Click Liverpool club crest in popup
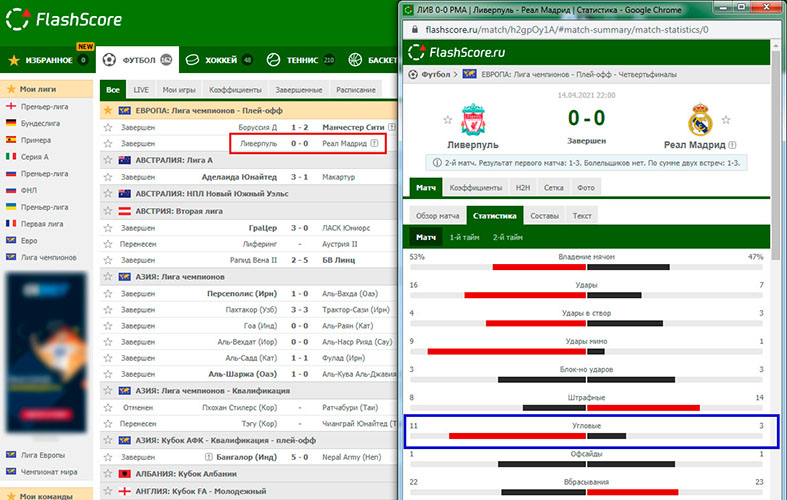 (473, 119)
